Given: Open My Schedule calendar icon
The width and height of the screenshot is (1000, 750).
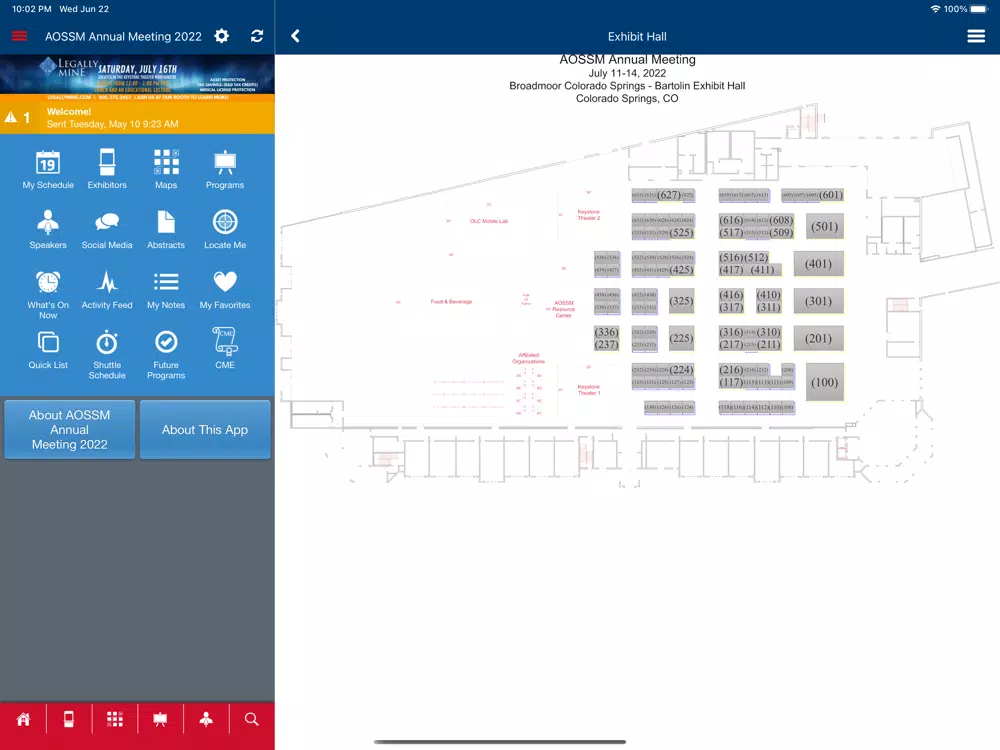Looking at the screenshot, I should [x=48, y=163].
